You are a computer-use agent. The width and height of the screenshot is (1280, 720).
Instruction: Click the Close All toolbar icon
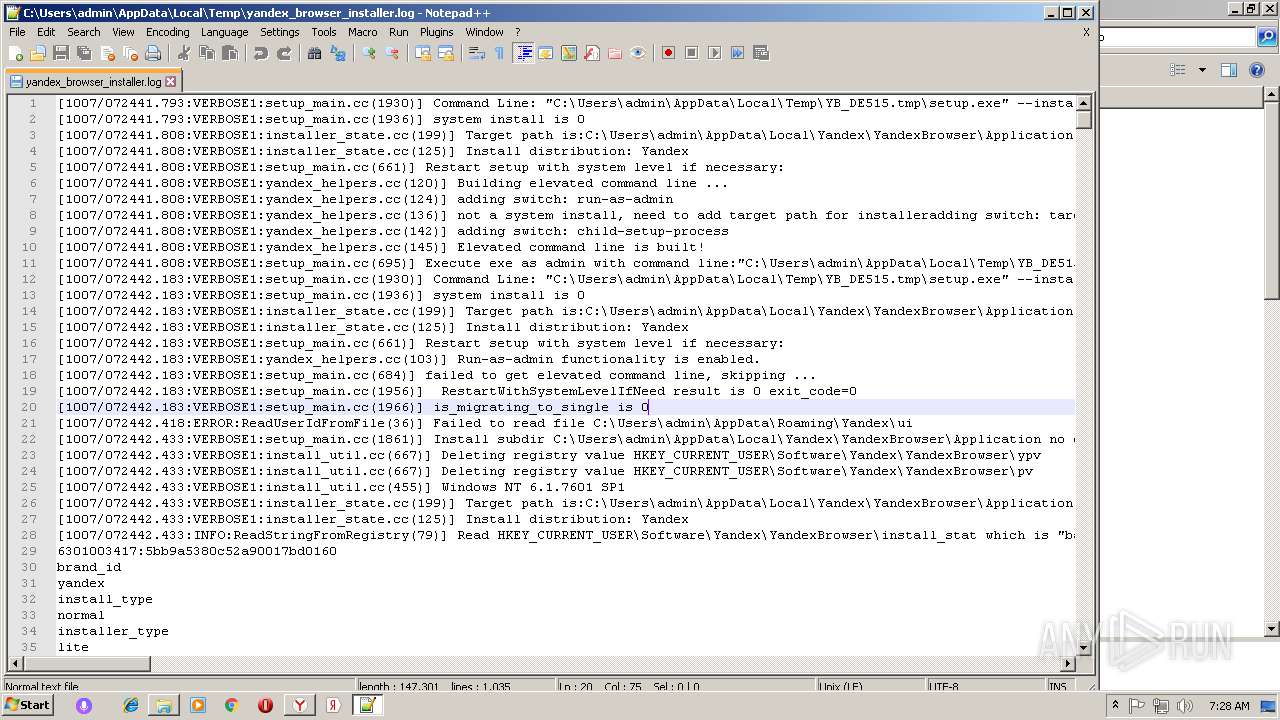[x=130, y=53]
